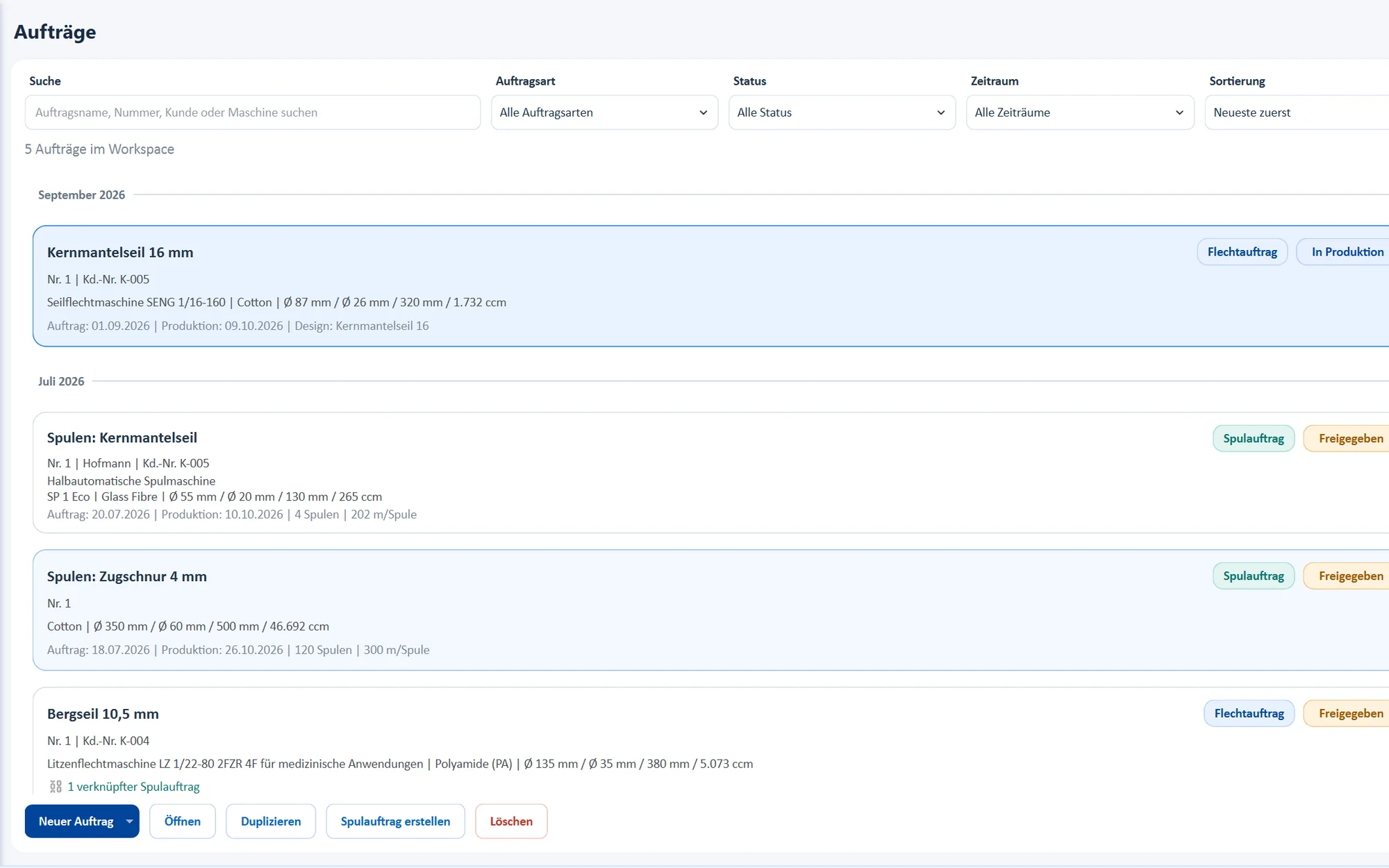Select the Spulen: Zugschnur 4 mm order
Image resolution: width=1389 pixels, height=868 pixels.
[x=710, y=610]
